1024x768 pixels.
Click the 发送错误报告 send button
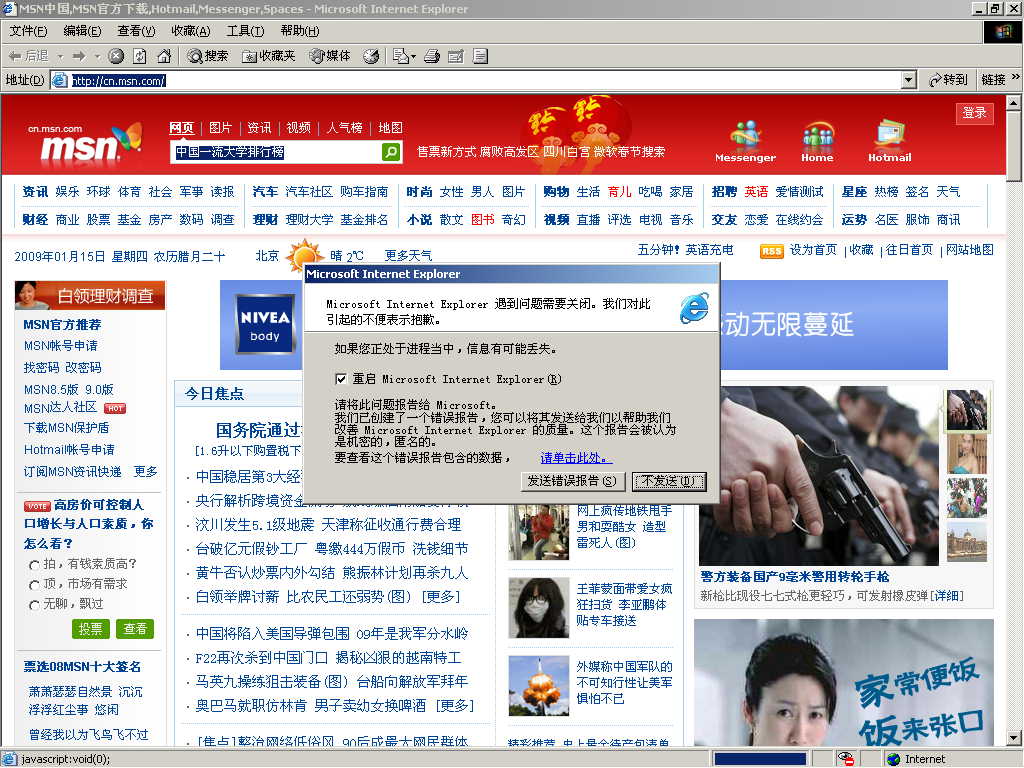pyautogui.click(x=572, y=481)
